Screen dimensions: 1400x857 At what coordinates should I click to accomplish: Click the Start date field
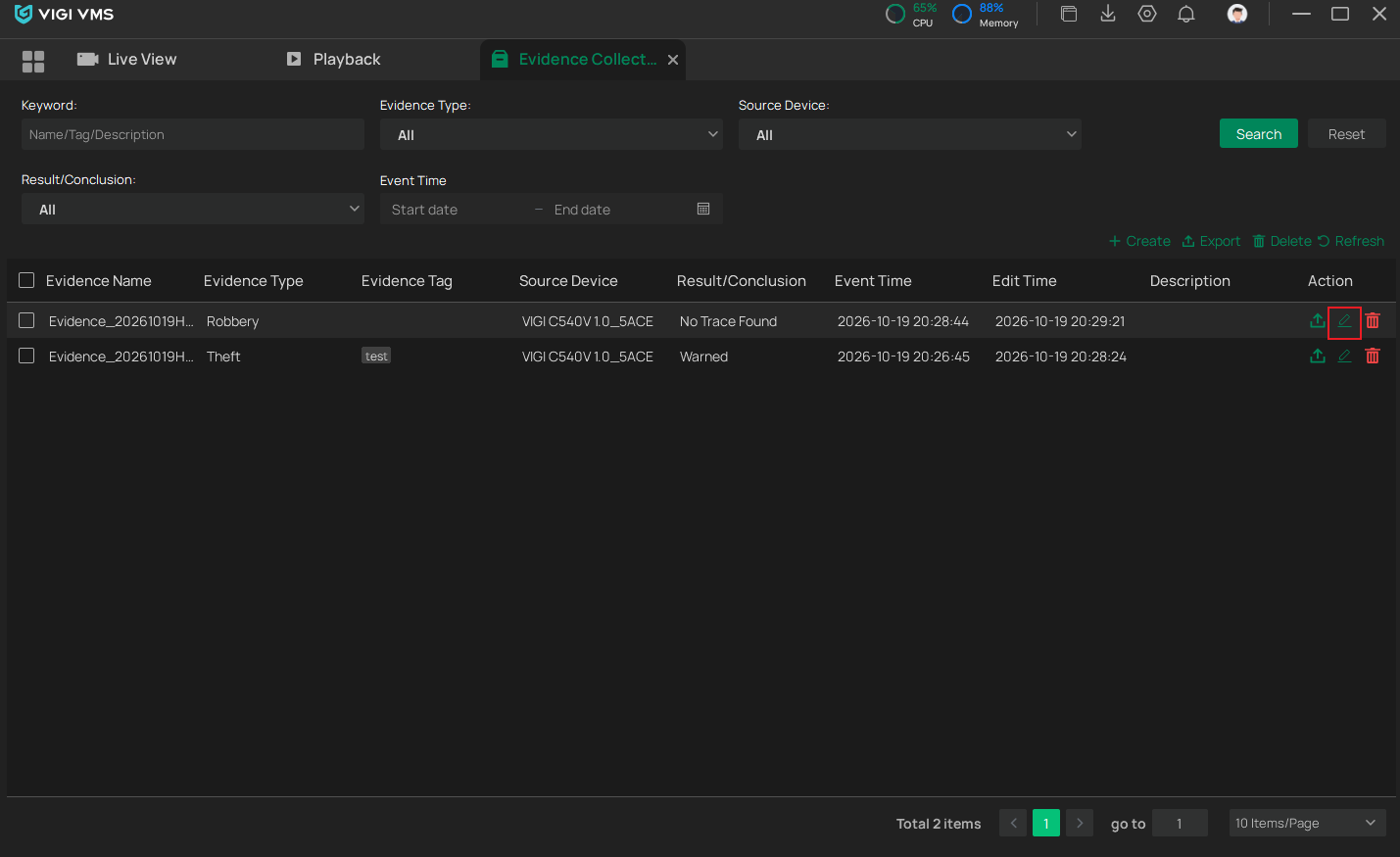point(457,210)
